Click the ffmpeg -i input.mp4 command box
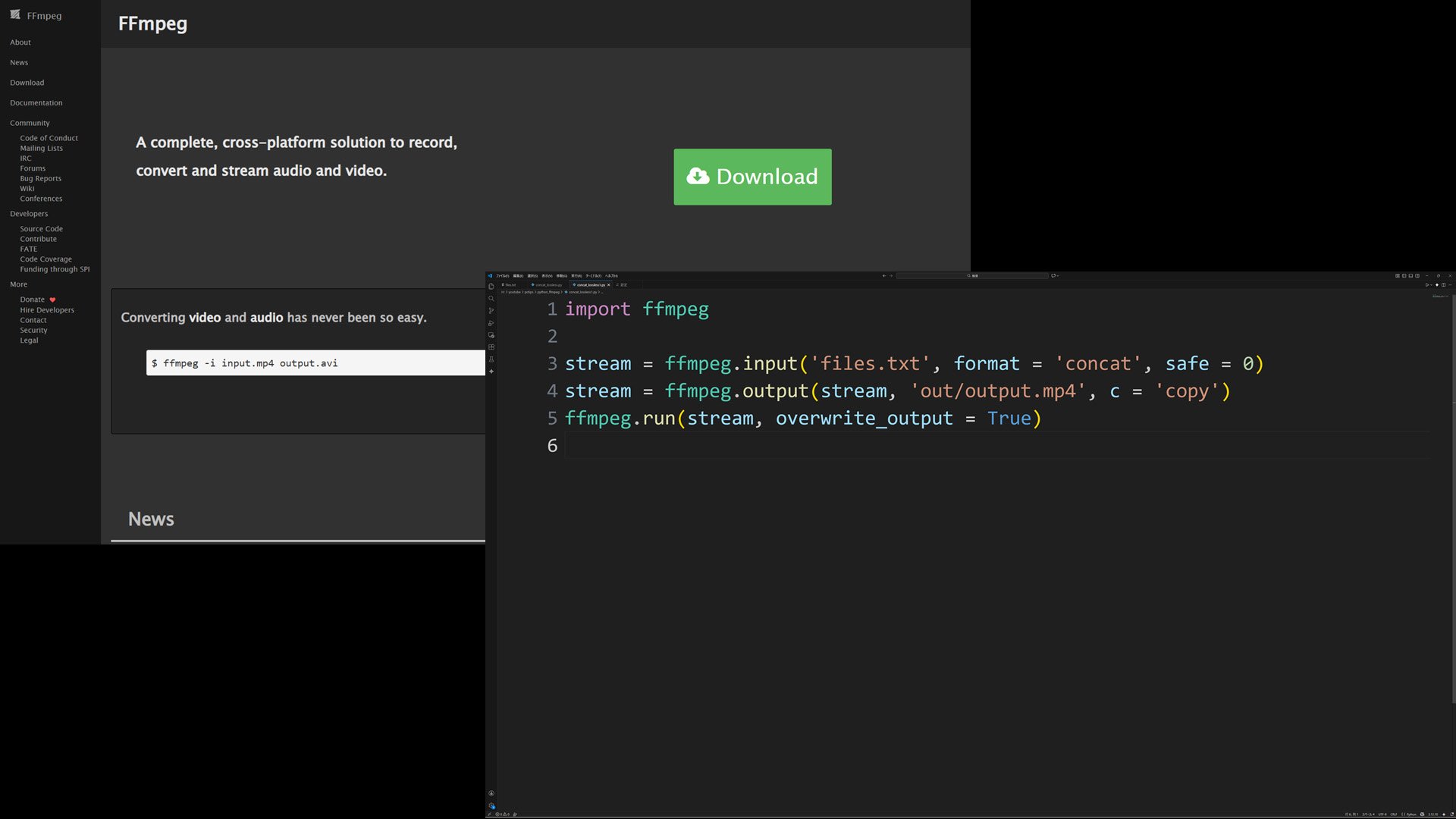This screenshot has height=819, width=1456. pos(315,362)
